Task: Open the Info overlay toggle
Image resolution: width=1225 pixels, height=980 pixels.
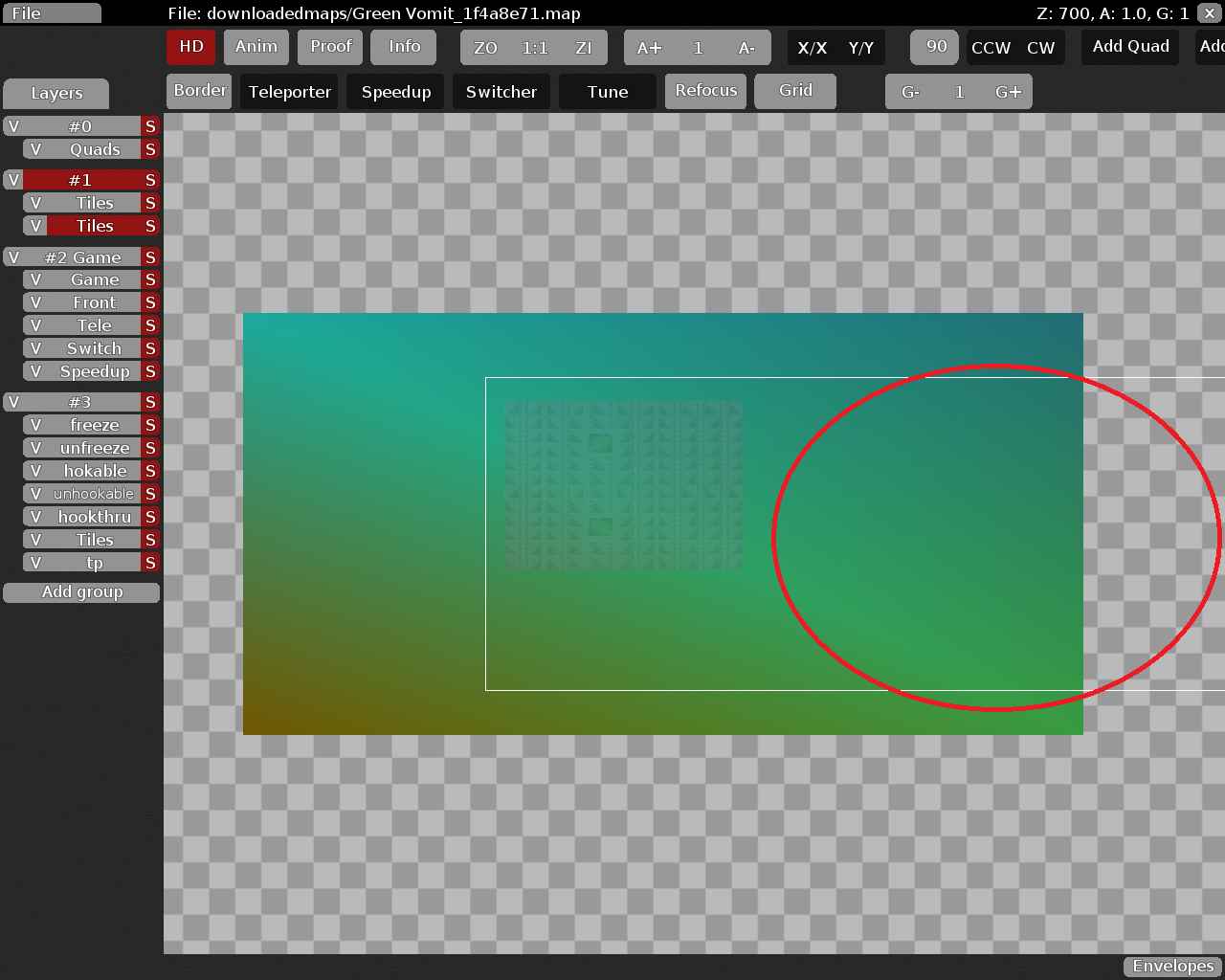Action: pos(403,46)
